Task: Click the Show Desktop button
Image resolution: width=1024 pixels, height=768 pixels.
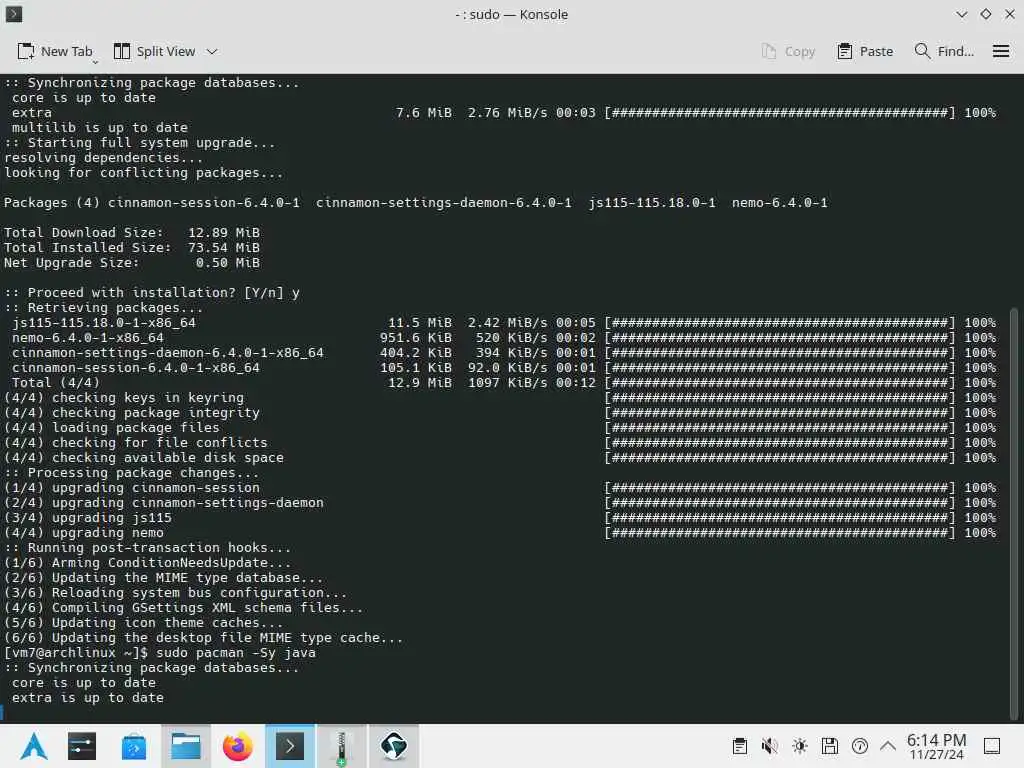Action: click(x=992, y=746)
